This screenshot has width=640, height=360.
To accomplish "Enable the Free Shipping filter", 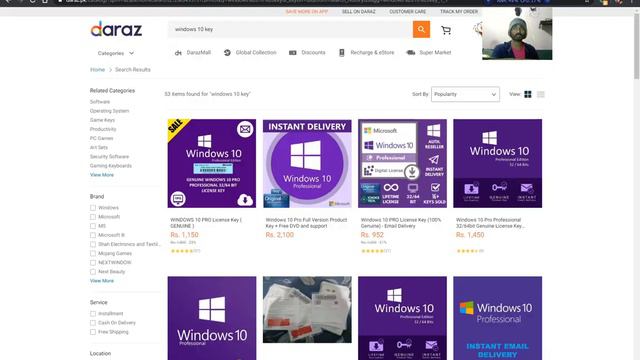I will [x=93, y=332].
